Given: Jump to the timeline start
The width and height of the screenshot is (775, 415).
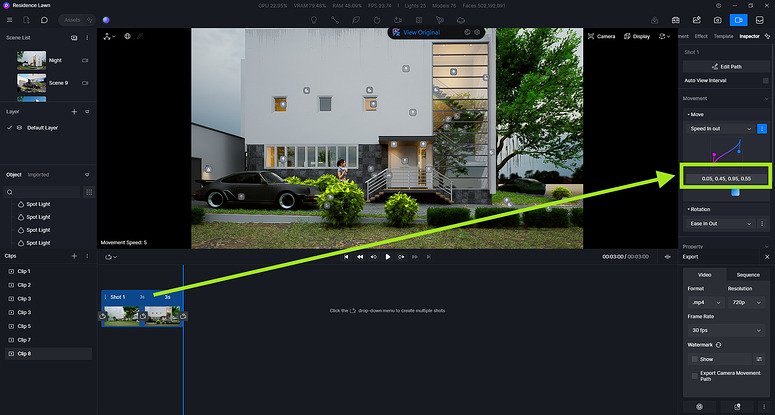Looking at the screenshot, I should click(x=346, y=257).
